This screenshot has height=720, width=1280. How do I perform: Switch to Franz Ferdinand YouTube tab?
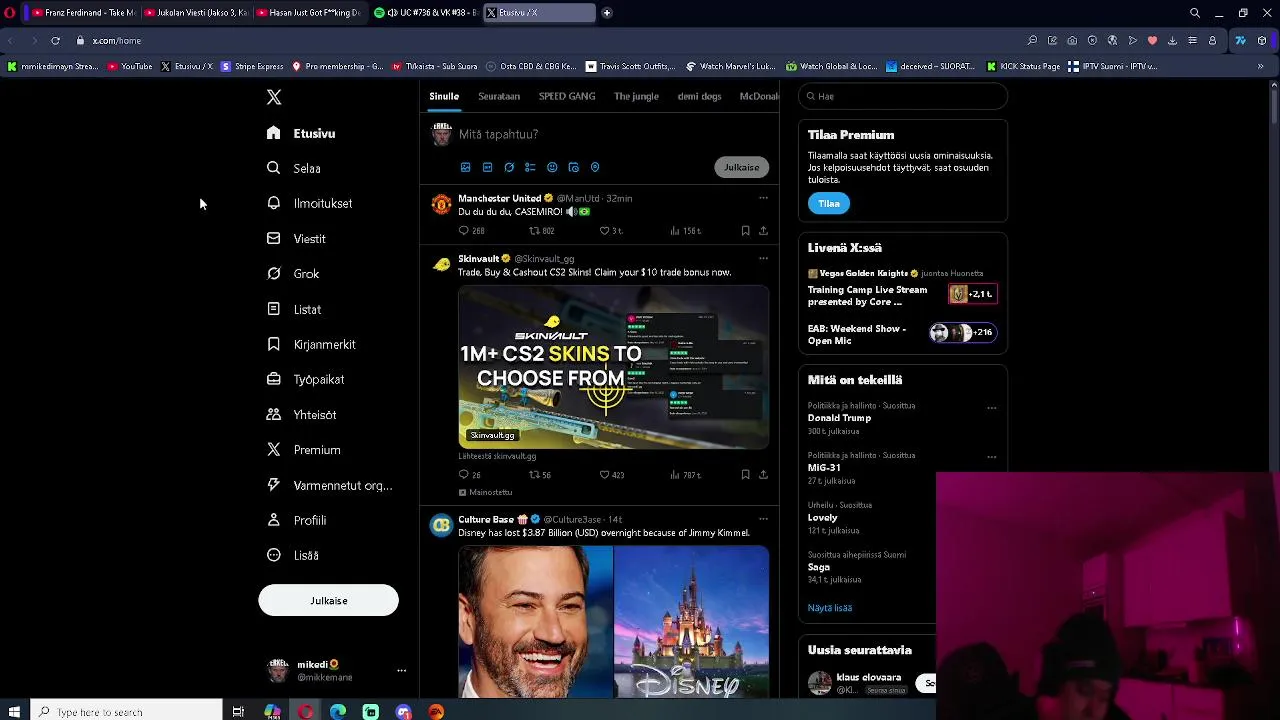pyautogui.click(x=80, y=13)
